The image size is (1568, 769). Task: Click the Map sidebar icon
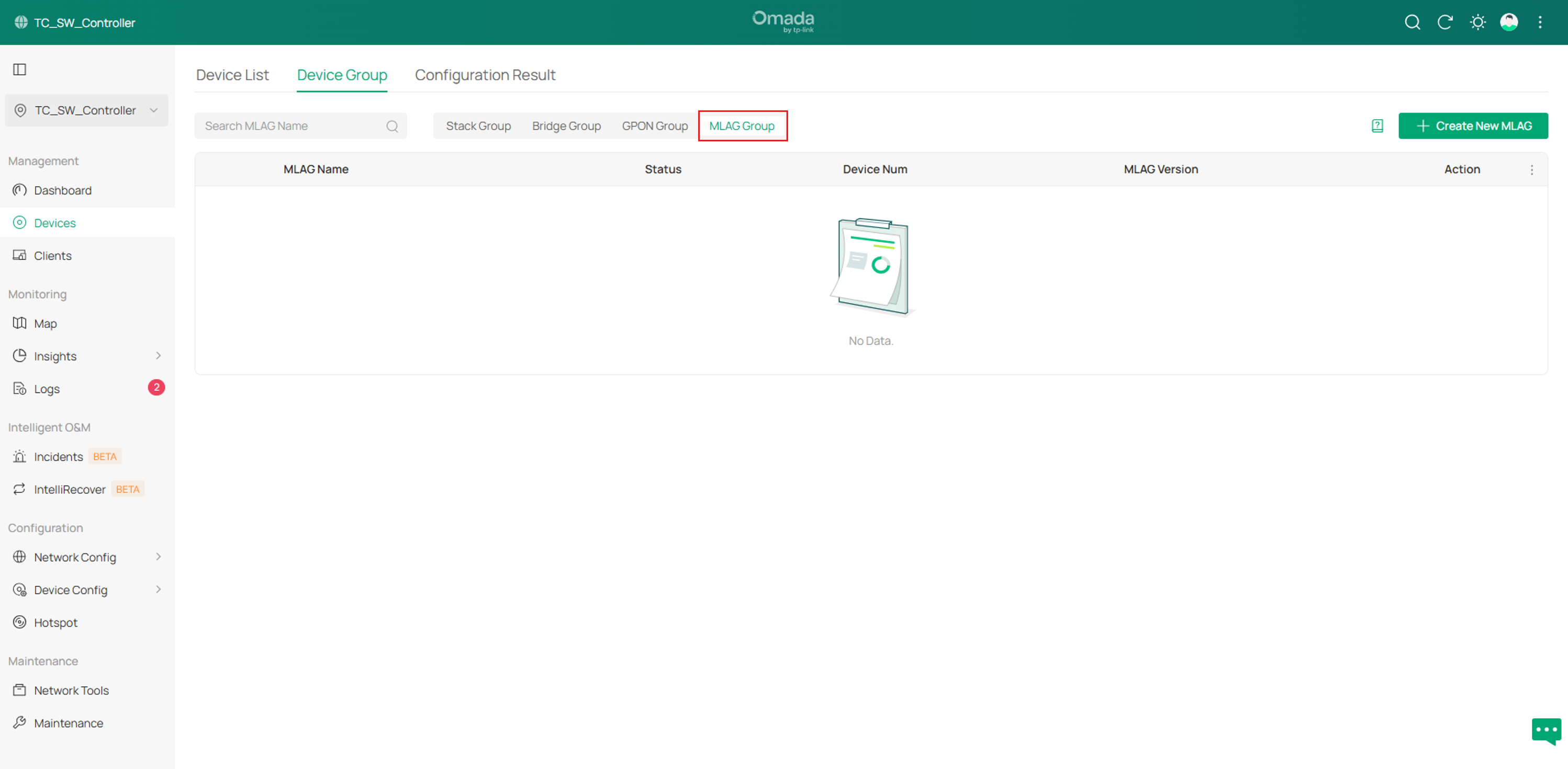pos(19,323)
